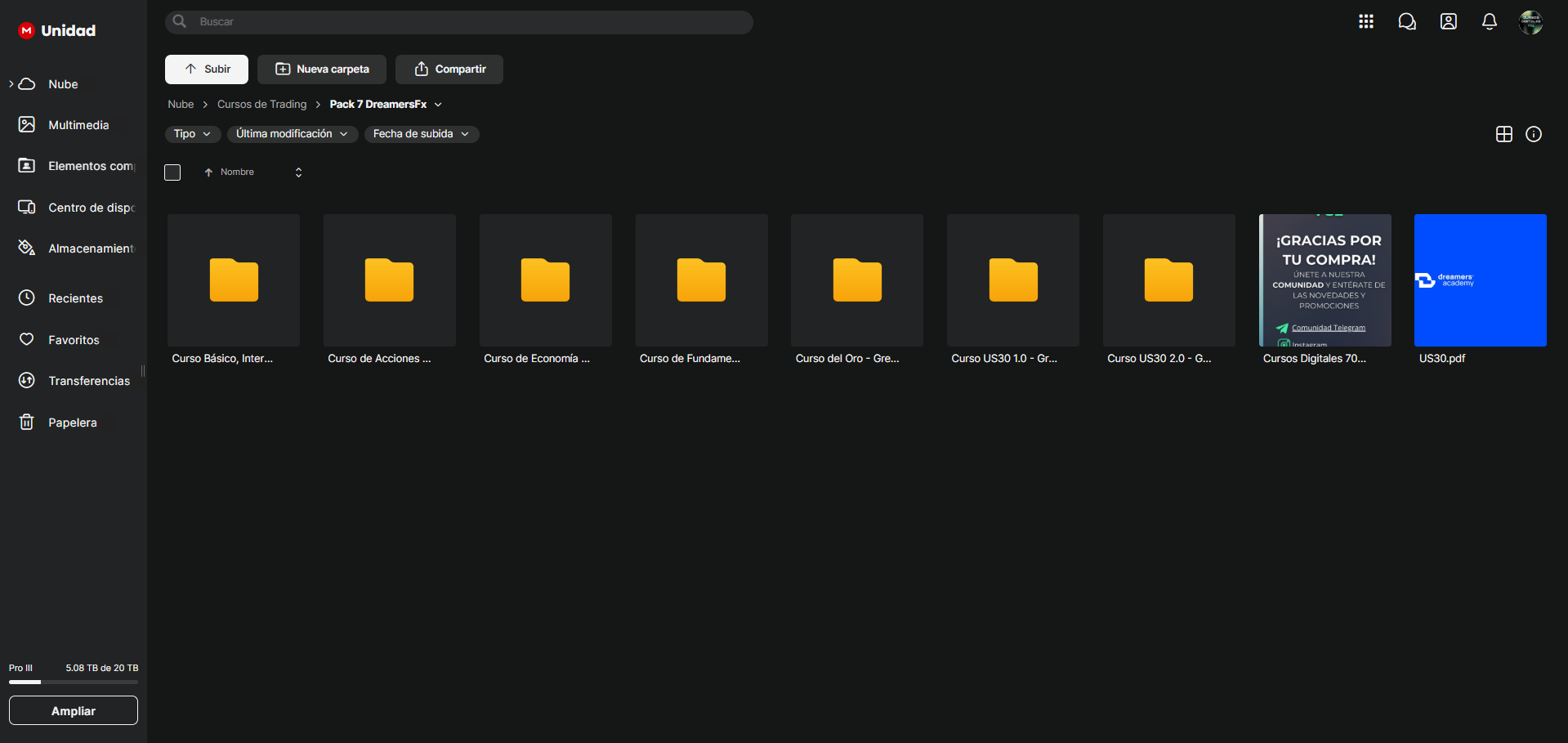Open the Tipo filter dropdown
Screen dimensions: 1568x743
(x=192, y=134)
